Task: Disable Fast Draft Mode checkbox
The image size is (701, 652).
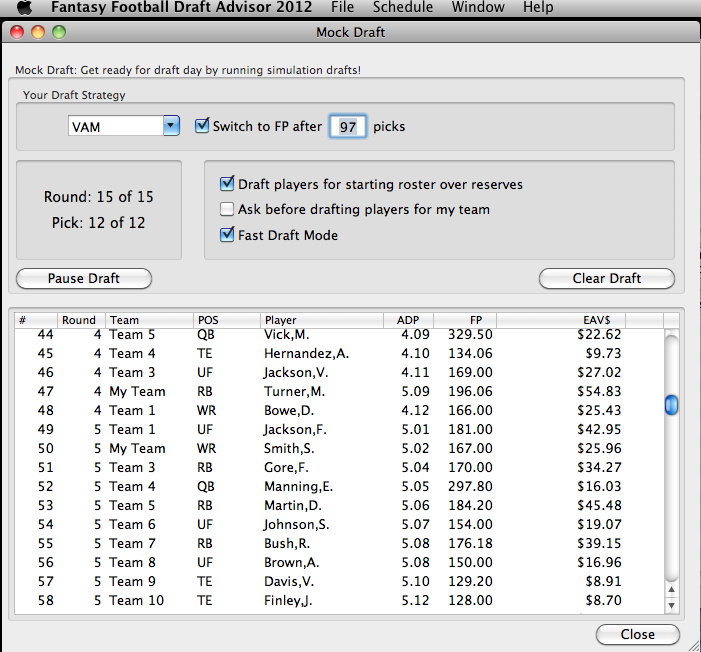Action: click(227, 234)
